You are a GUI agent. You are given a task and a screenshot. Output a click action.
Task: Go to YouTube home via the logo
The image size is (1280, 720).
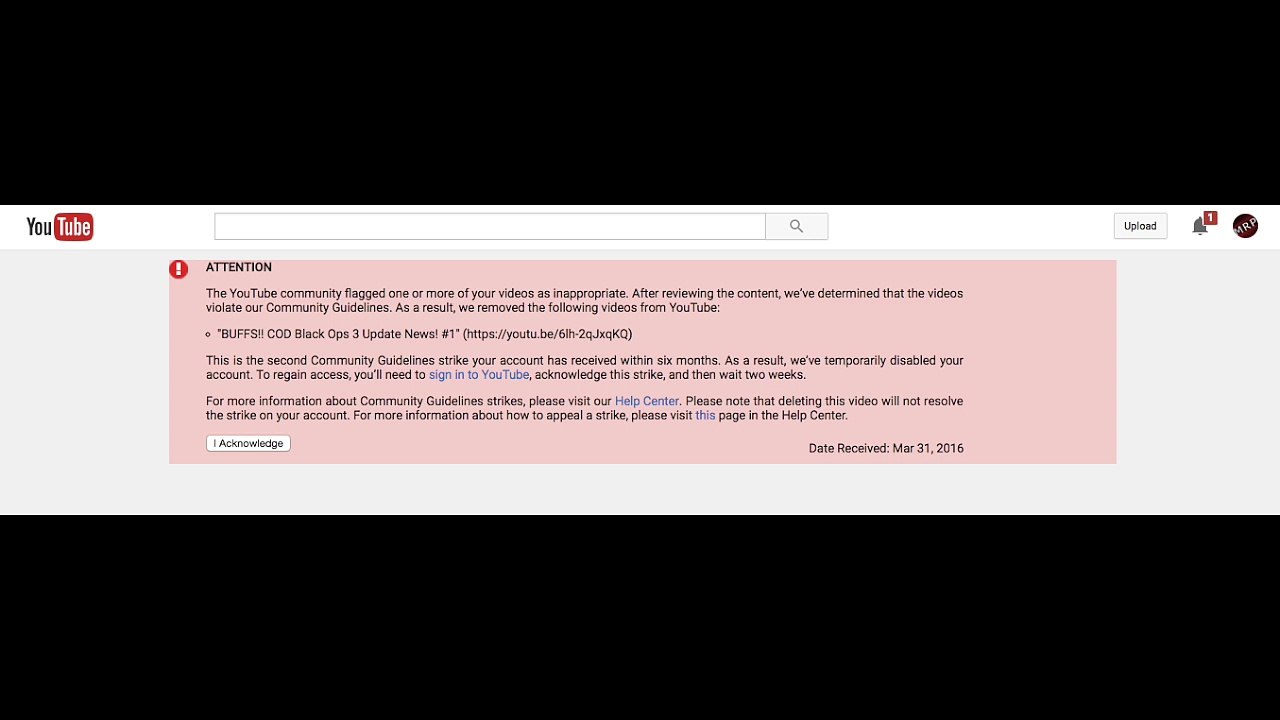[60, 227]
